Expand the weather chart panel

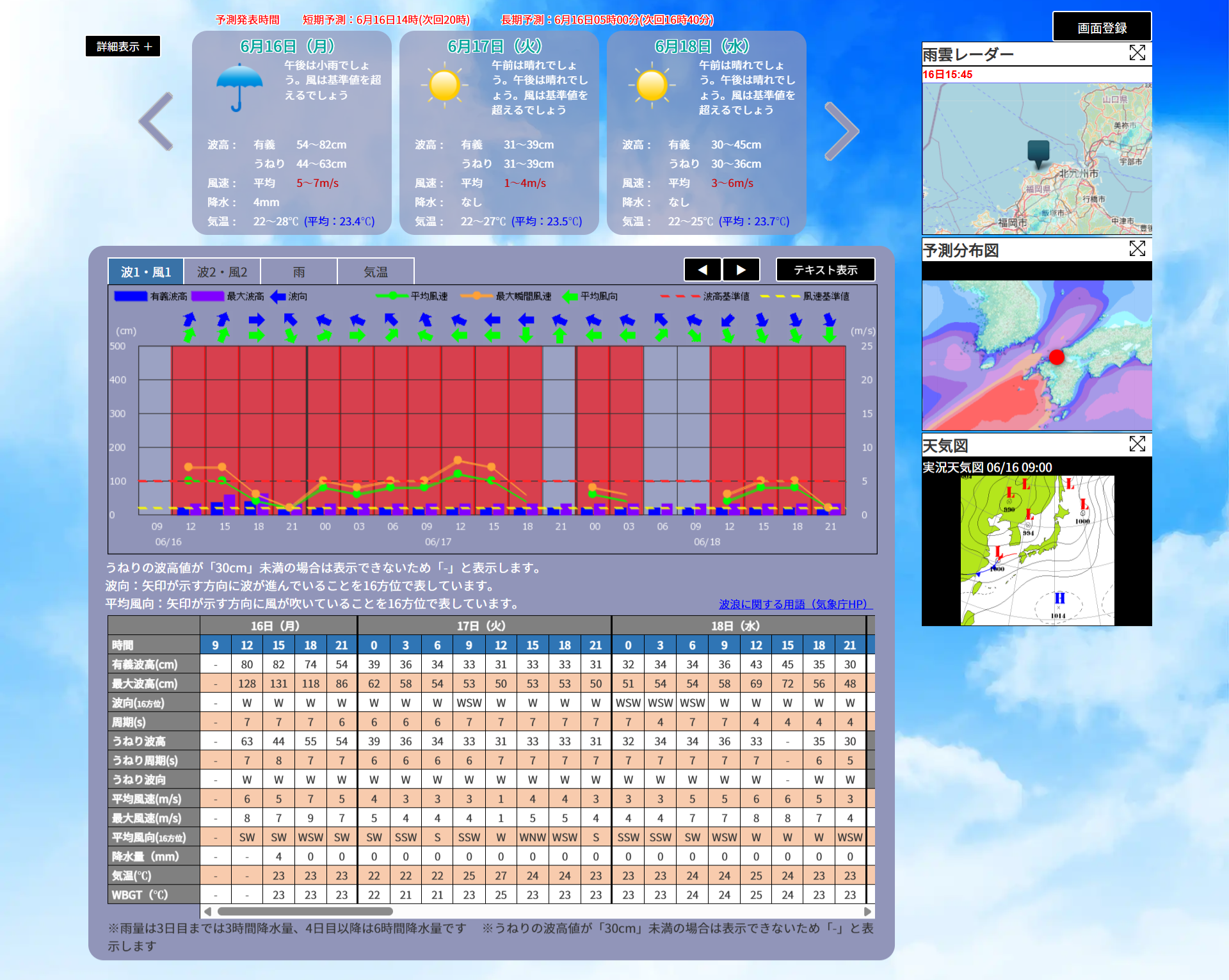[1137, 444]
